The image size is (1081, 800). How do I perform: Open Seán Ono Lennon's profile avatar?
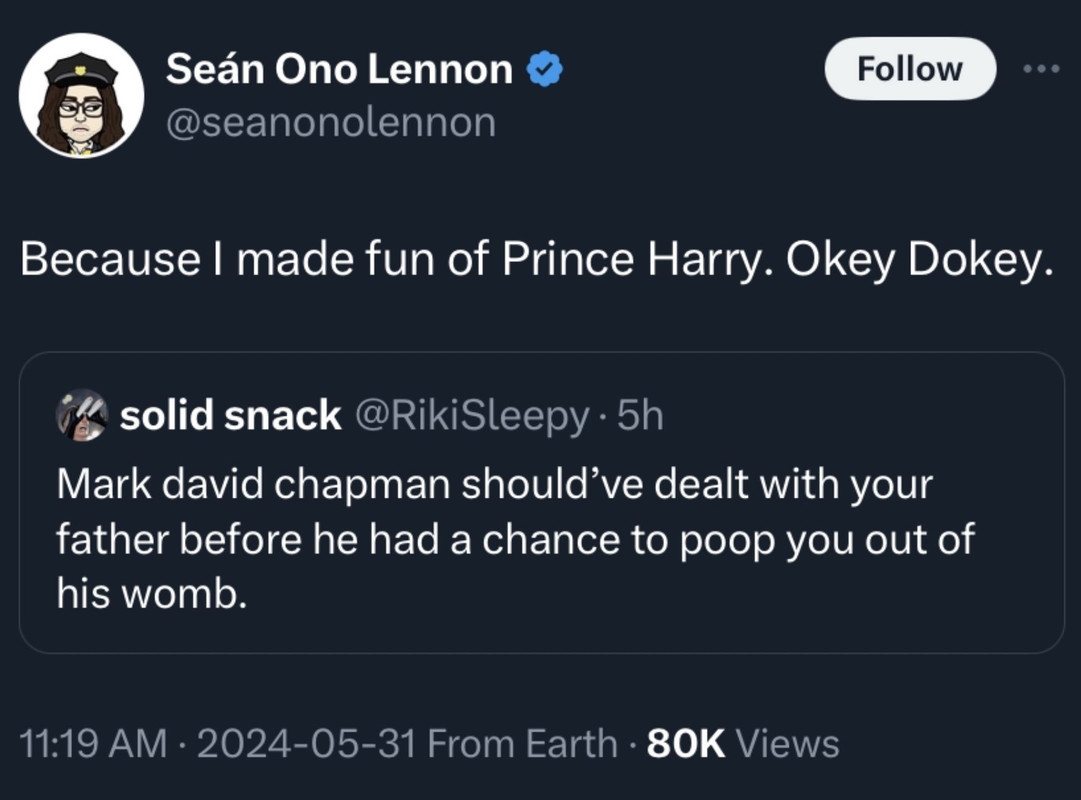pyautogui.click(x=81, y=95)
